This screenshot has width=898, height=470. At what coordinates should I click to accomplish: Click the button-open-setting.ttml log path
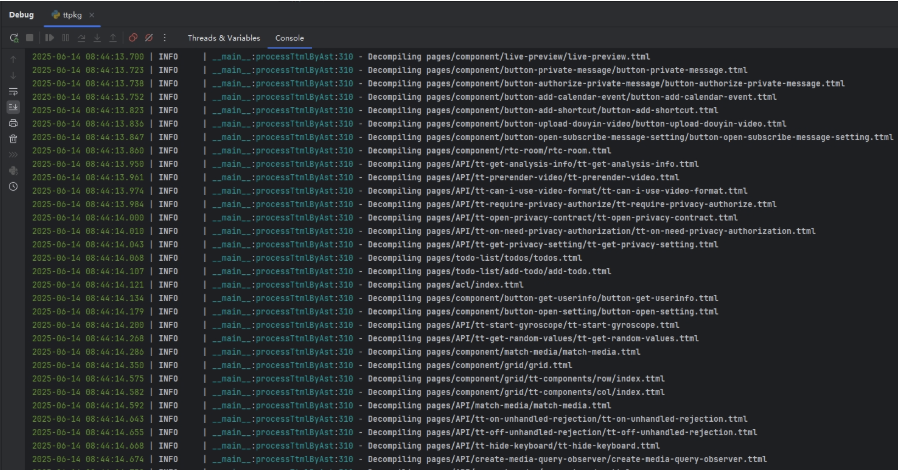[x=572, y=311]
